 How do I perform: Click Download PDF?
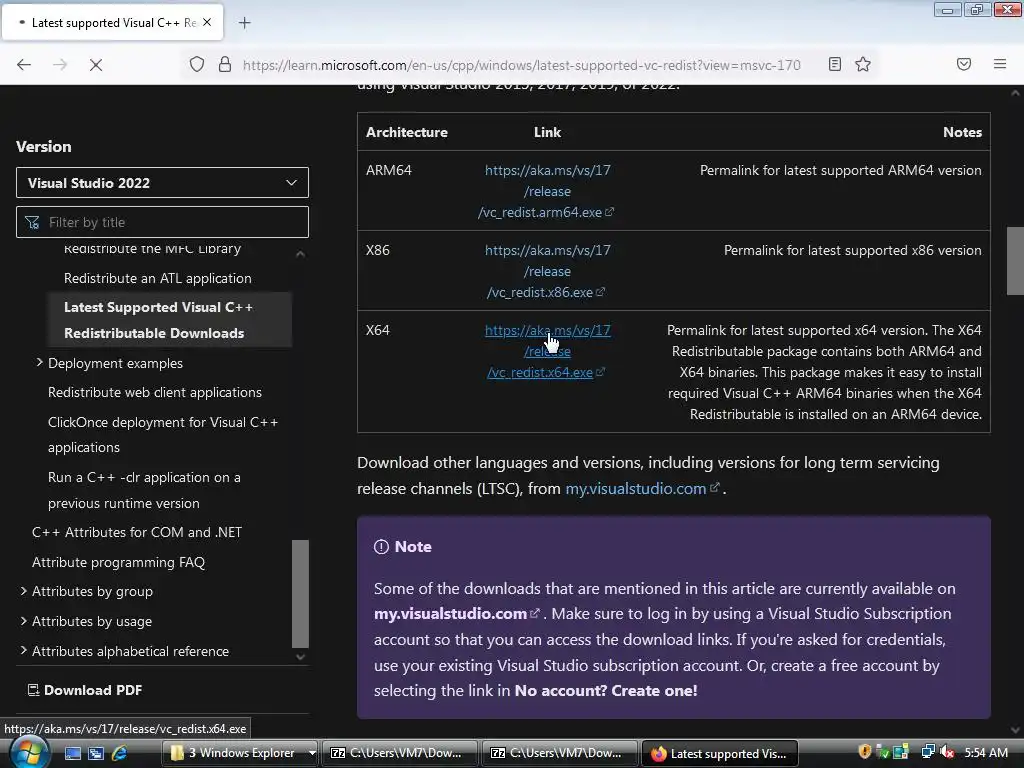pos(85,690)
